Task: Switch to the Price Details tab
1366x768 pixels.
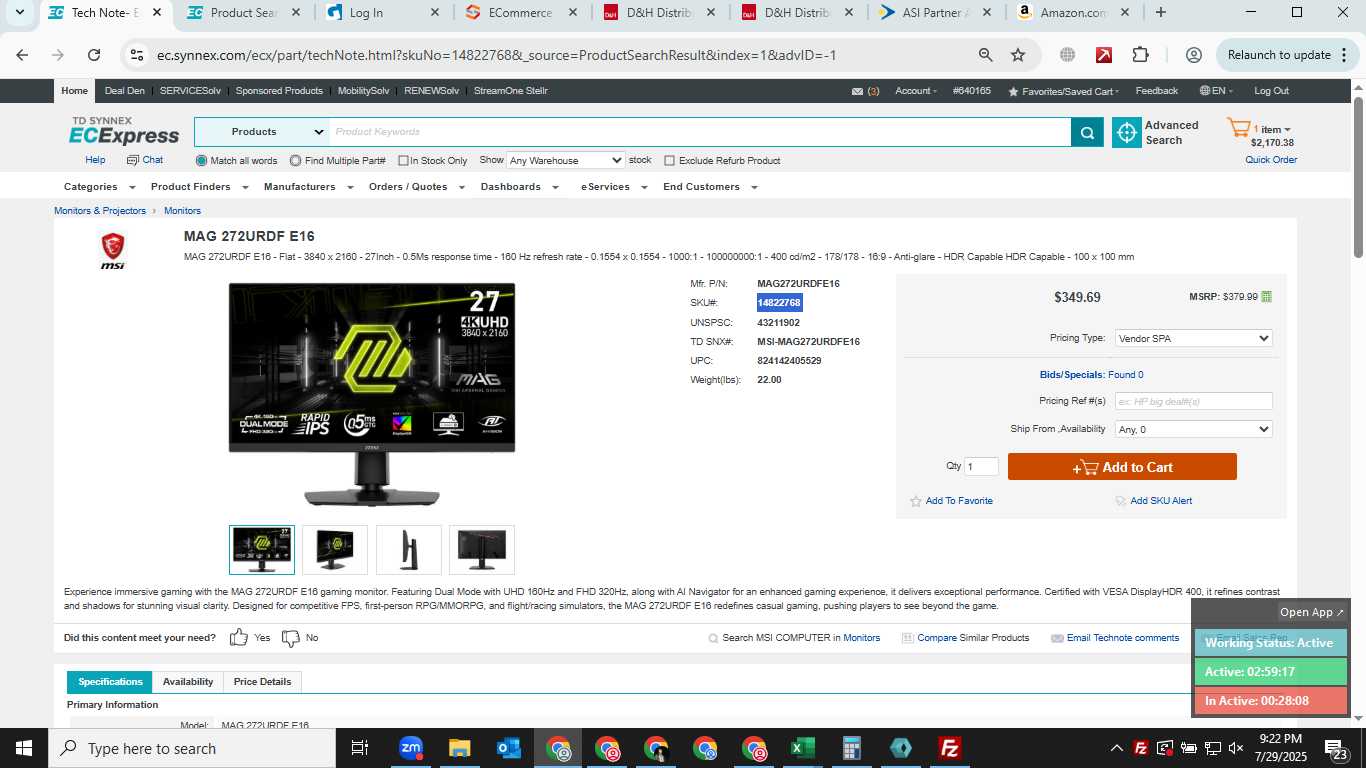Action: (x=262, y=682)
